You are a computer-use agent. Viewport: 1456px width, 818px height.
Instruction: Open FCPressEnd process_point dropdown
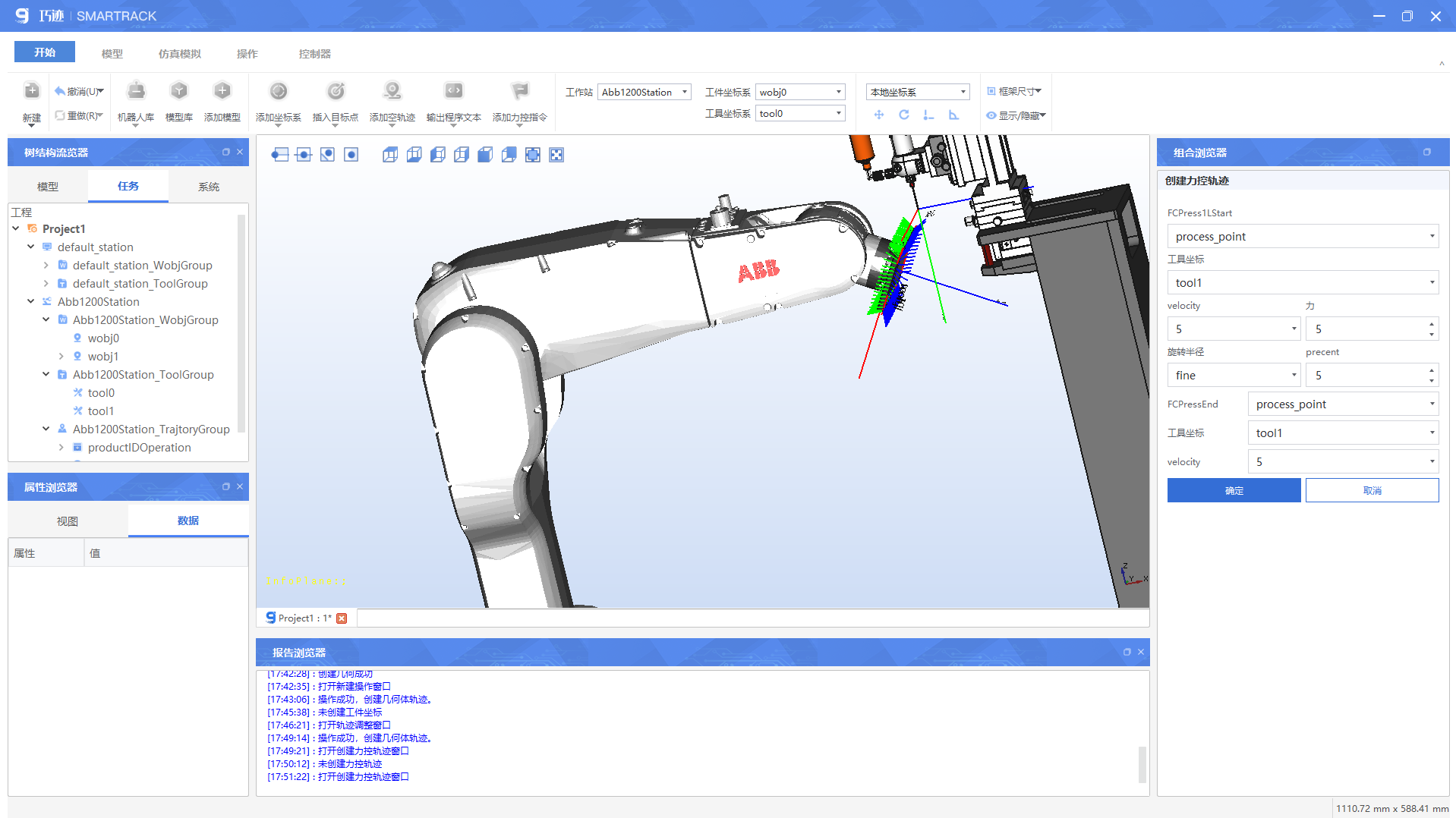1343,404
